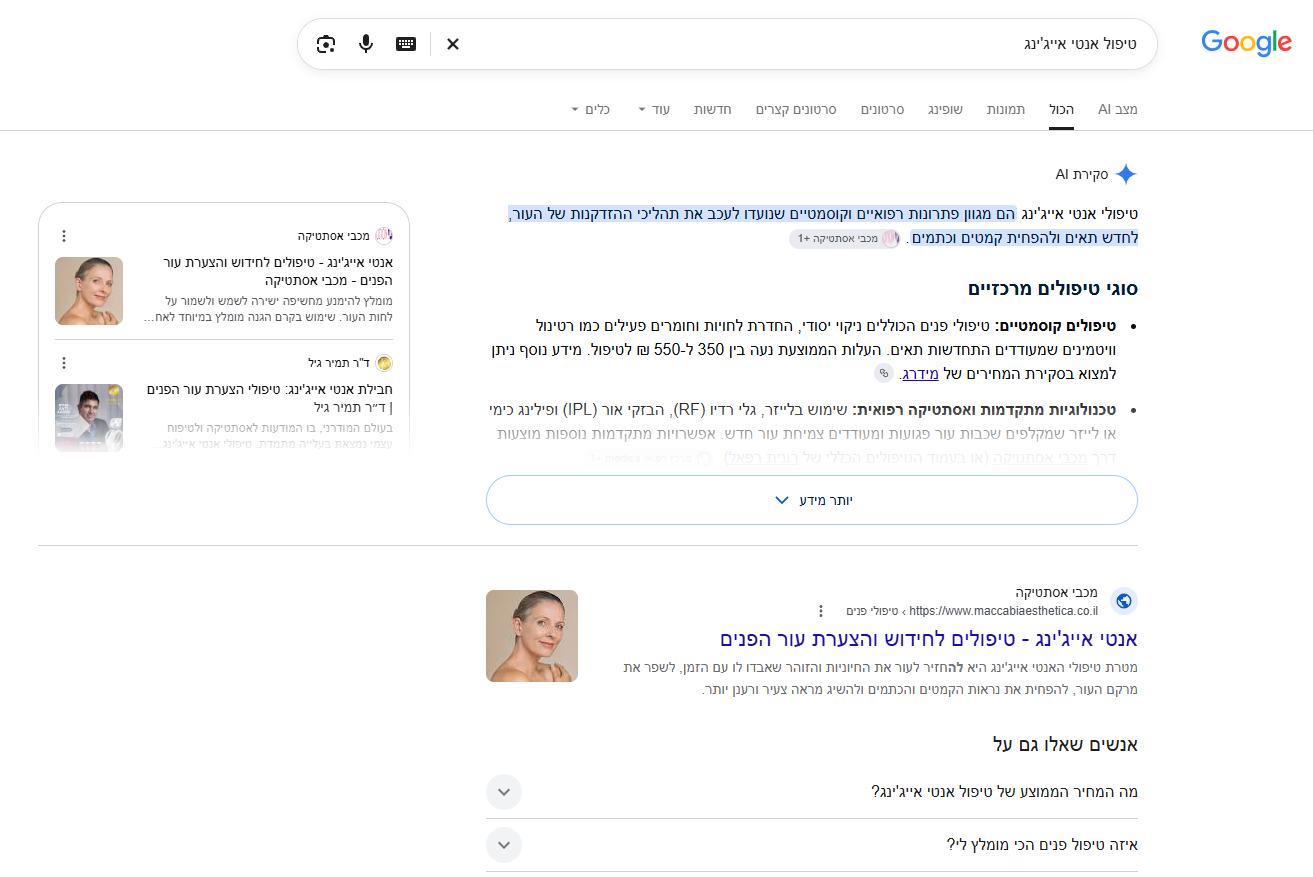Open the שופינג tab
Screen dimensions: 1313x877
(945, 109)
